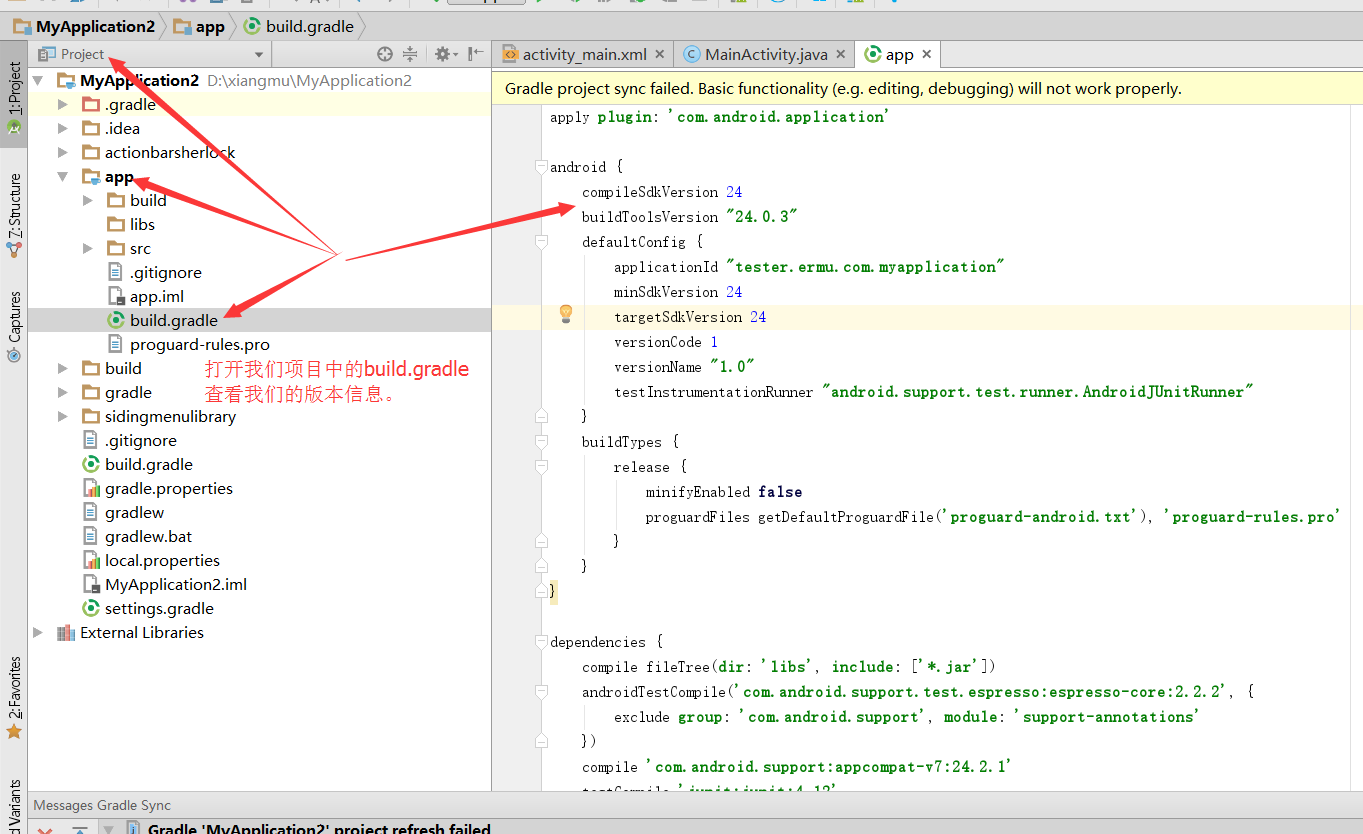Image resolution: width=1363 pixels, height=834 pixels.
Task: Select gradlew.bat file
Action: coord(149,536)
